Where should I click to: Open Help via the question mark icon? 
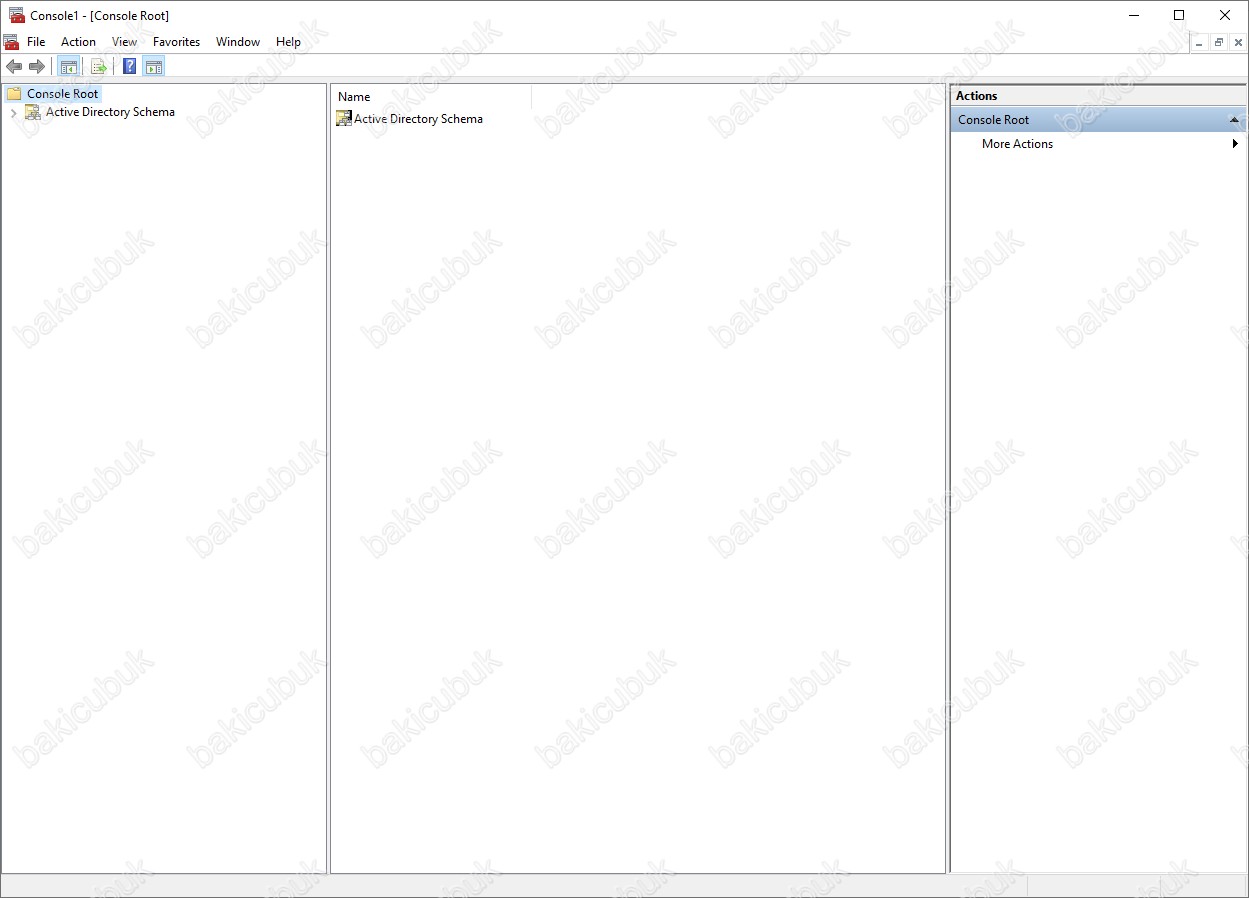(130, 67)
